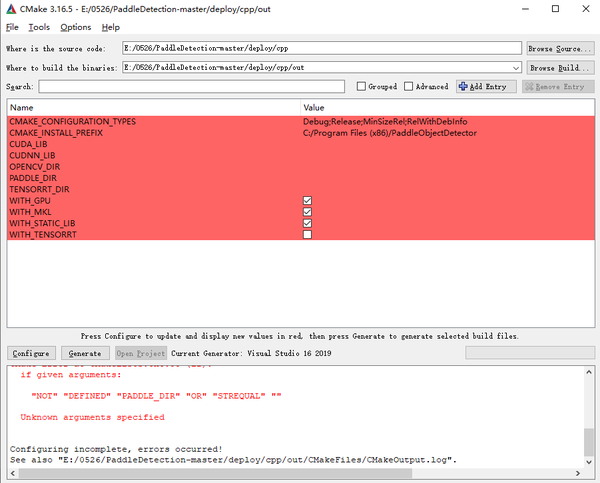This screenshot has height=483, width=600.
Task: Click the Debug;Release;MinSizeRel;RelWithDebInfo value
Action: (385, 122)
